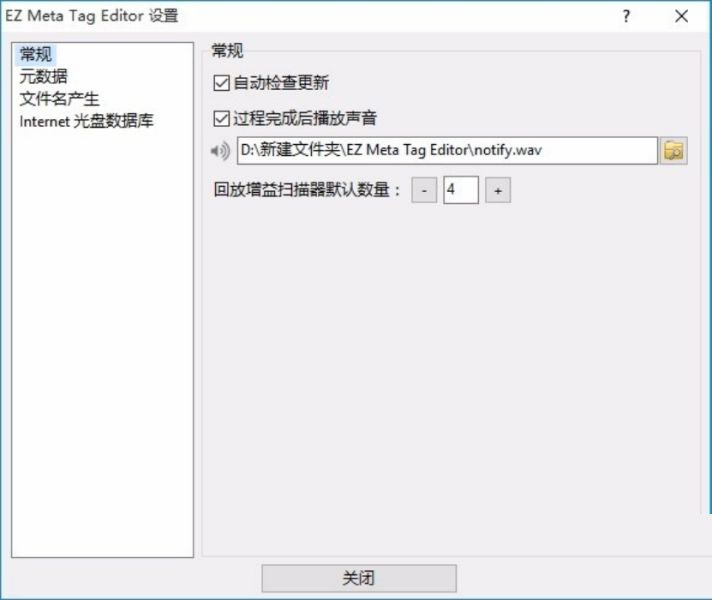Open the 元数据 settings page
This screenshot has height=600, width=712.
pyautogui.click(x=43, y=76)
